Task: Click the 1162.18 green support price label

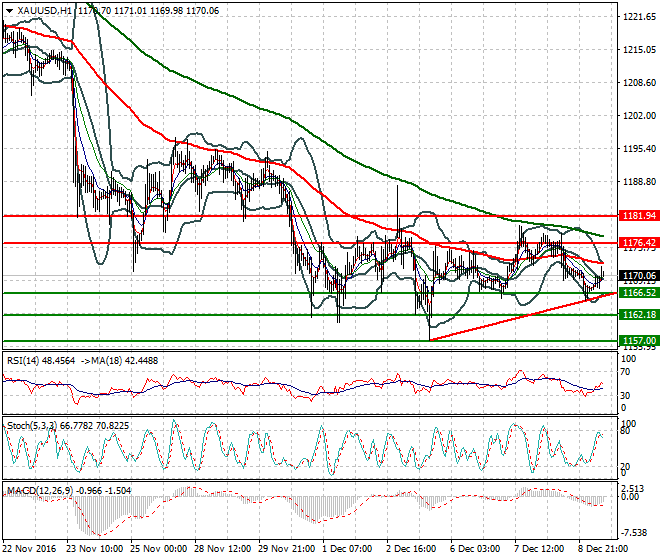Action: coord(639,315)
